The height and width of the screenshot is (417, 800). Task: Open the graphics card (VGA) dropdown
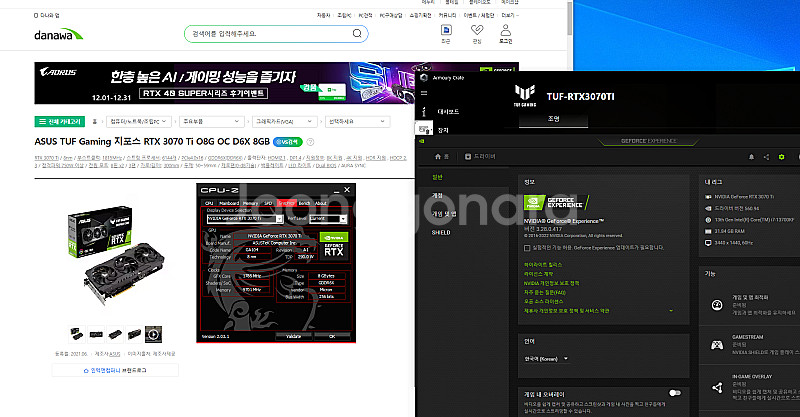pos(284,121)
